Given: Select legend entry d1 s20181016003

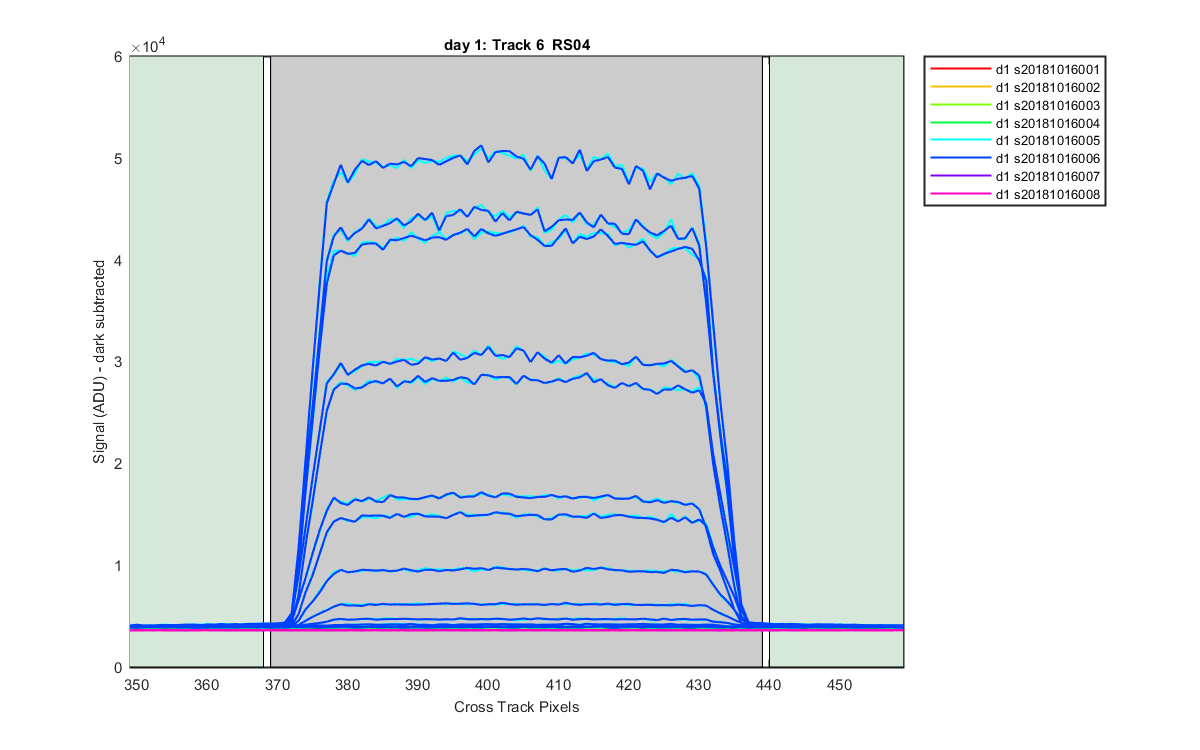Looking at the screenshot, I should [1016, 105].
